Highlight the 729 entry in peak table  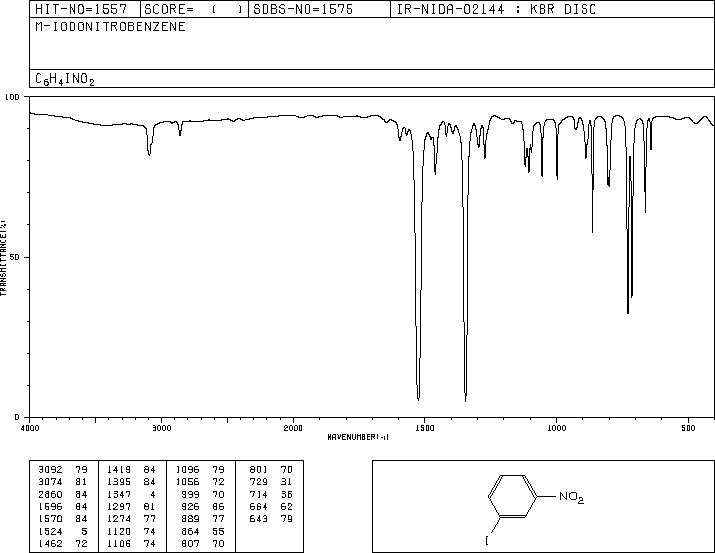click(259, 482)
